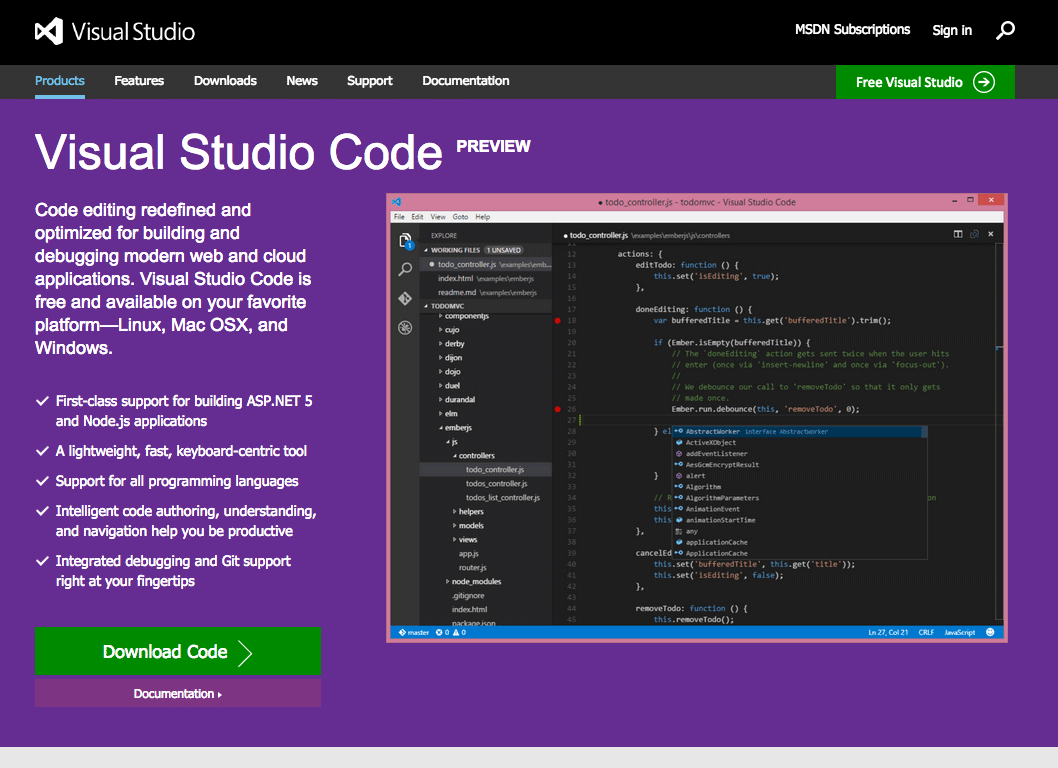Click the Sign in link
Viewport: 1058px width, 768px height.
pos(952,30)
